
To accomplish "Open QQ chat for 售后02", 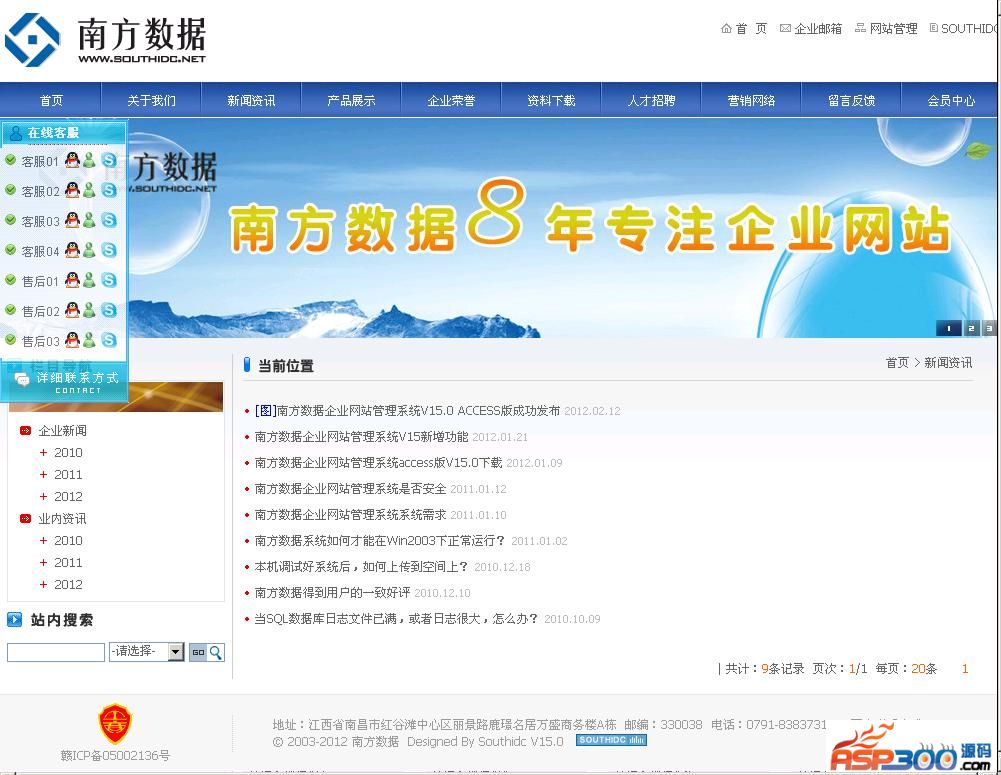I will click(x=73, y=310).
